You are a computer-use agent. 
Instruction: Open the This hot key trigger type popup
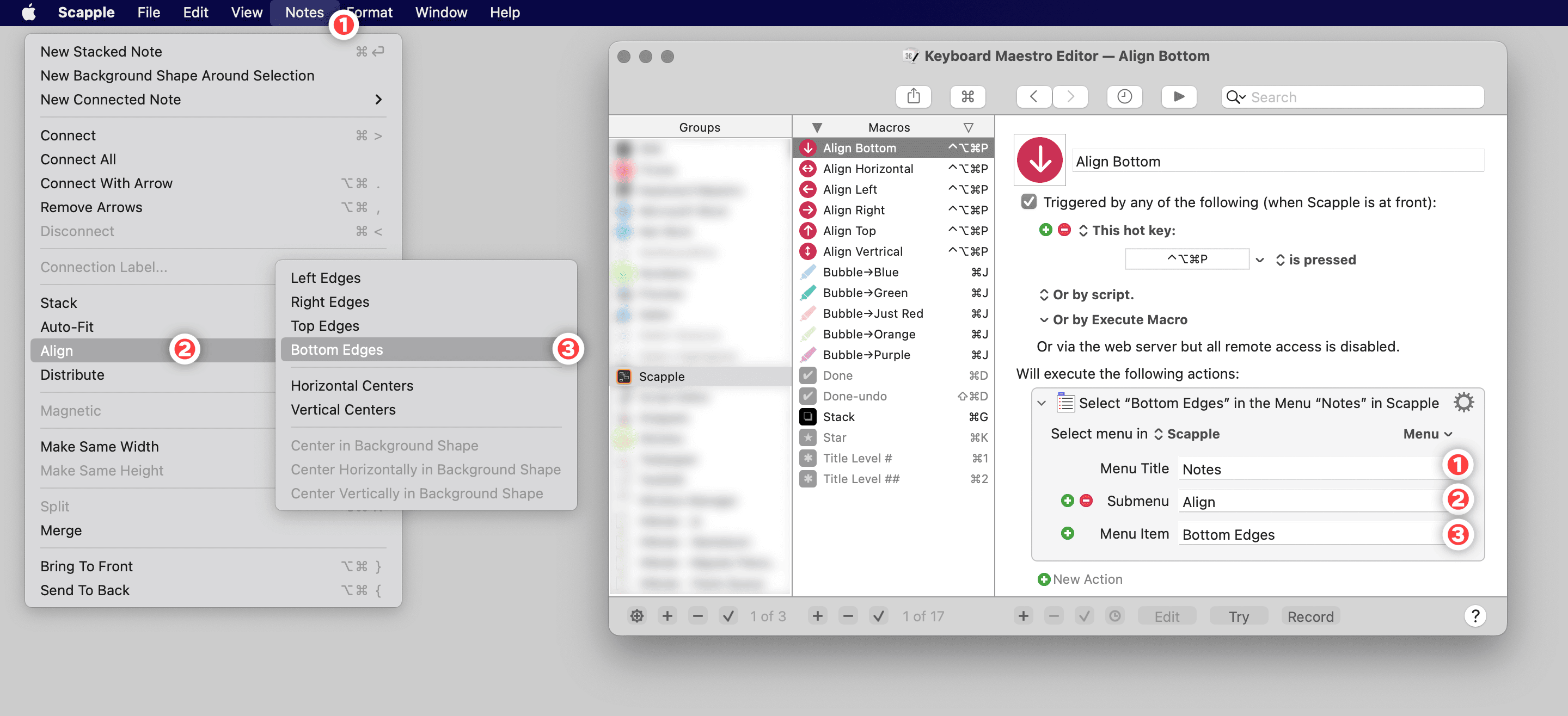point(1083,231)
